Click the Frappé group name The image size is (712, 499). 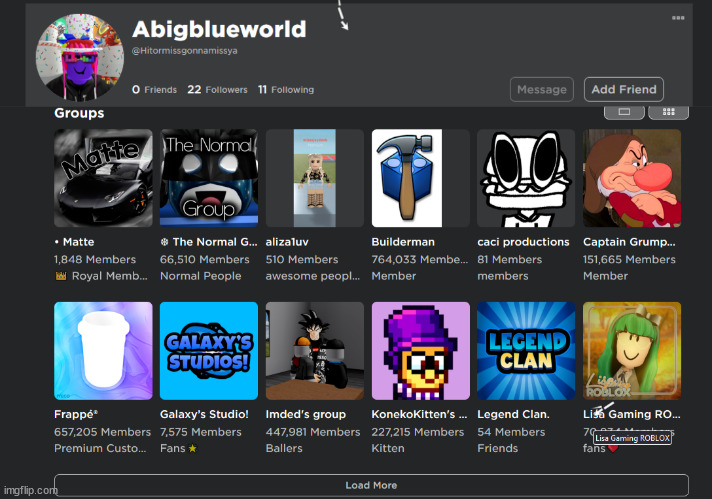76,414
